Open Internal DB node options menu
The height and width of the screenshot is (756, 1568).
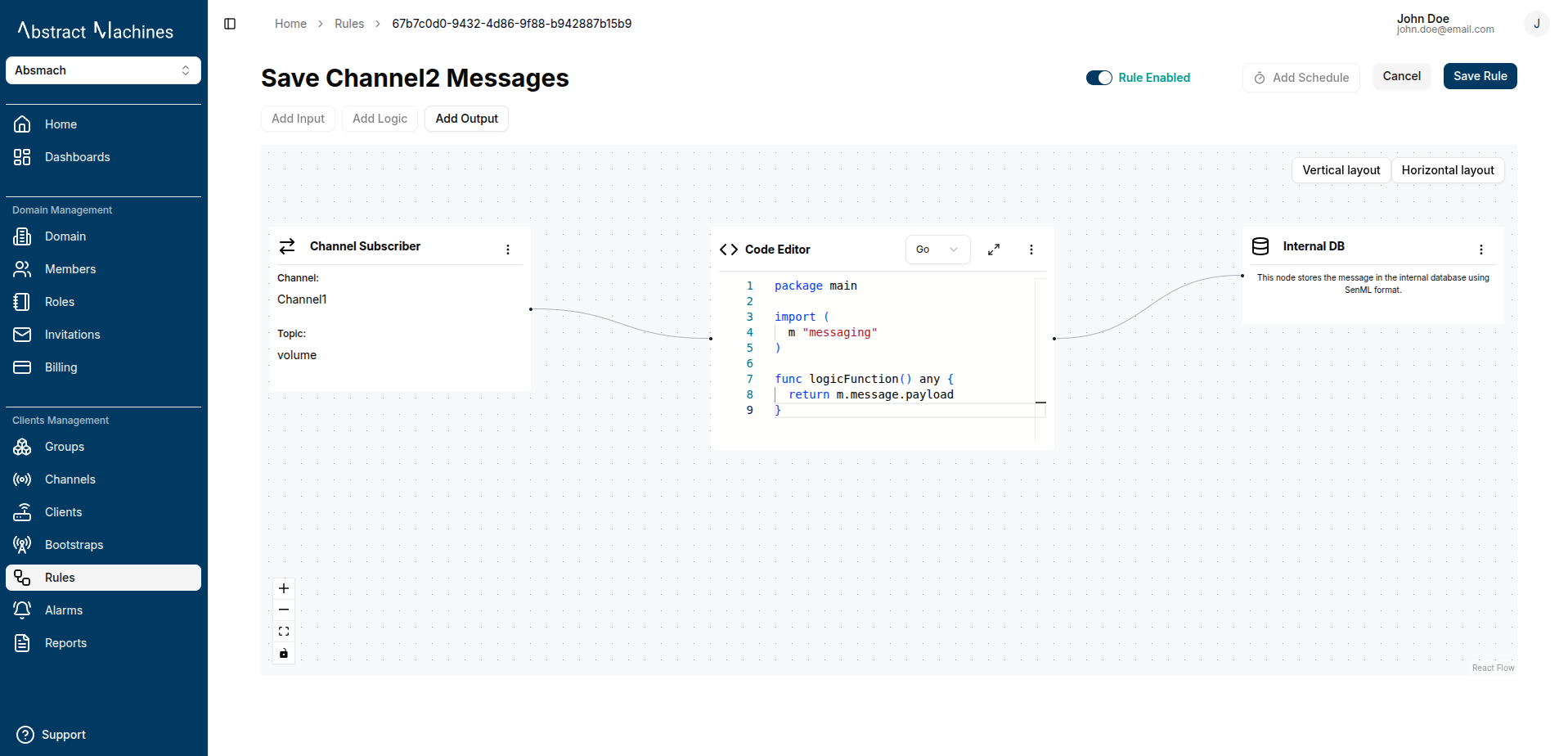click(1481, 250)
